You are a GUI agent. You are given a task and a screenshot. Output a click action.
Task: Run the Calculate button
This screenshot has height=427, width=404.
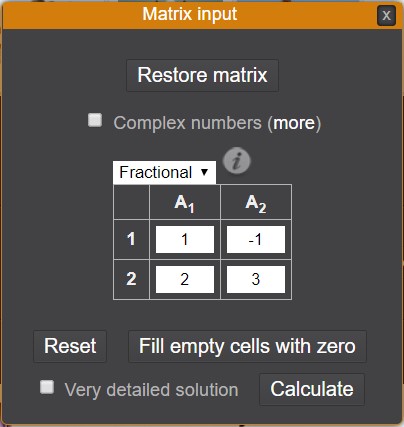point(312,389)
